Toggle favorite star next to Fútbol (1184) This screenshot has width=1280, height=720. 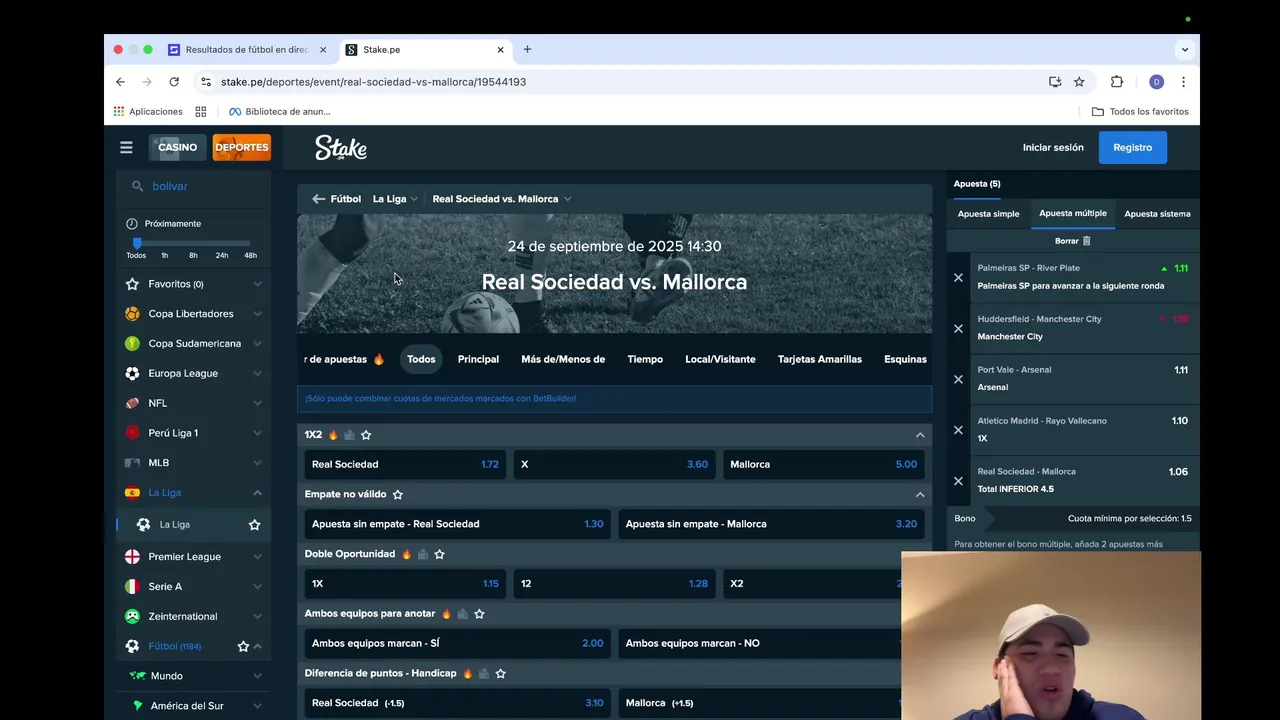(x=243, y=647)
